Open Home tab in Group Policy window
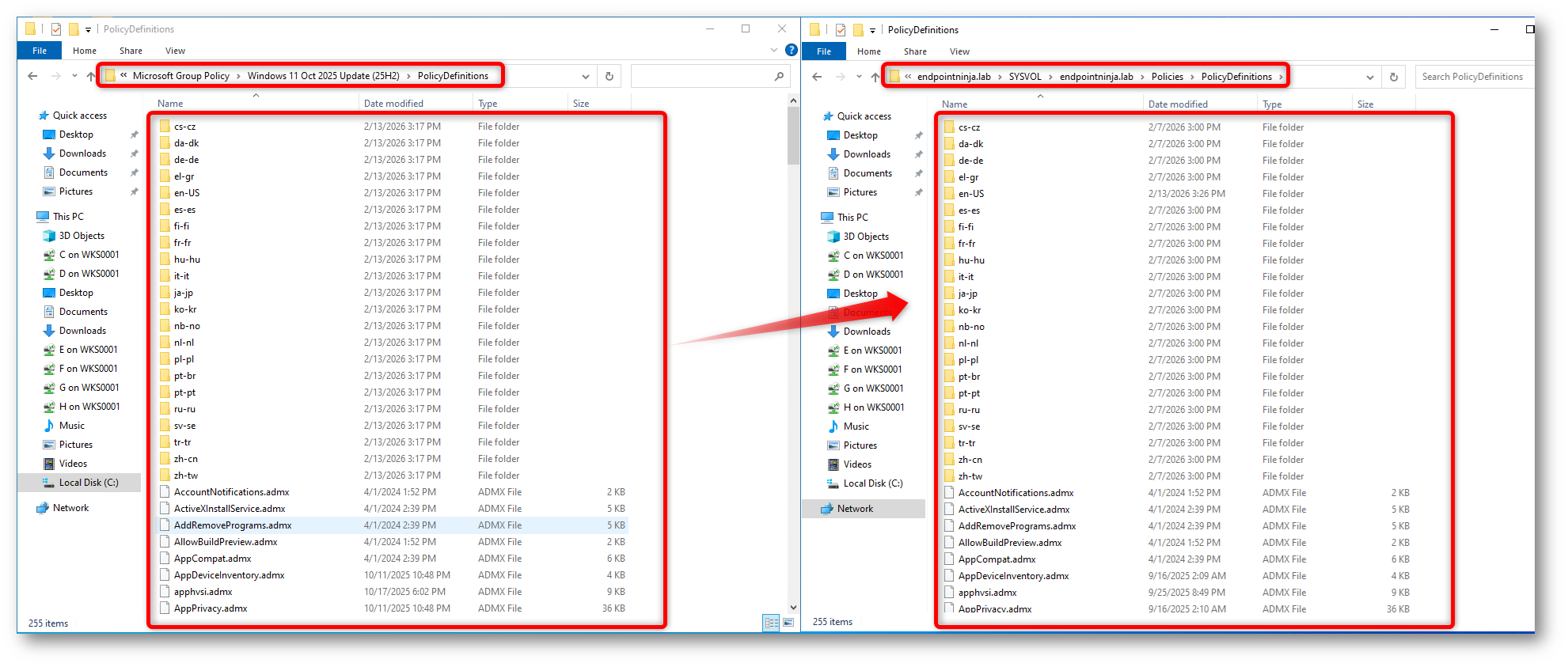The height and width of the screenshot is (667, 1568). [85, 51]
